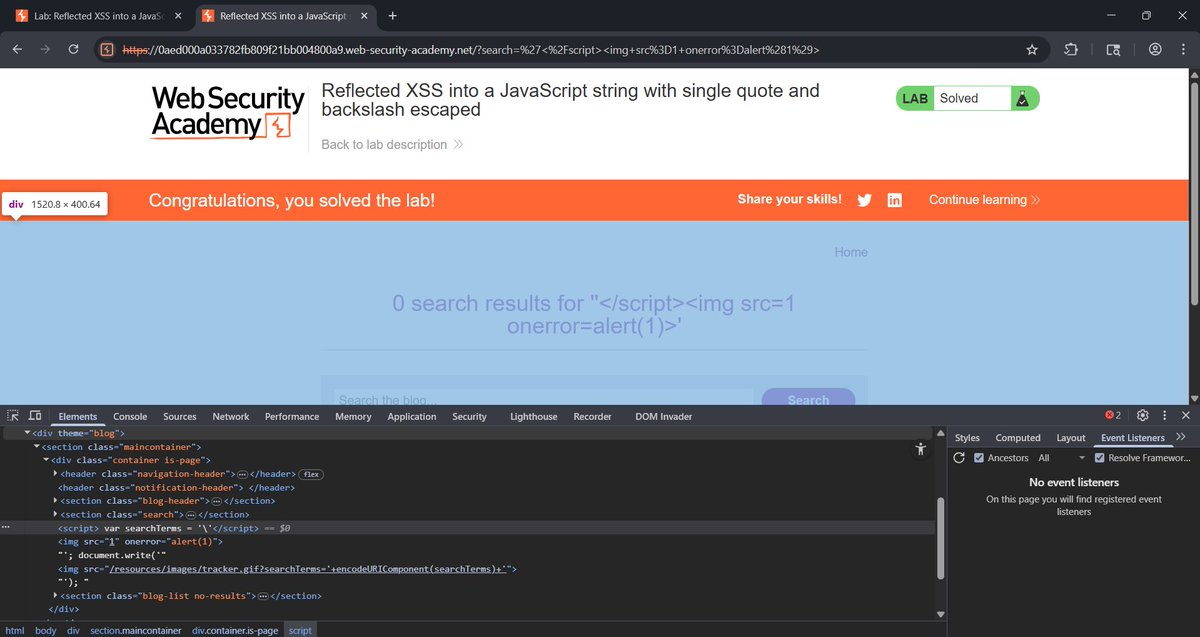Click the URL address bar
Screen dimensions: 1200x637
coord(570,49)
